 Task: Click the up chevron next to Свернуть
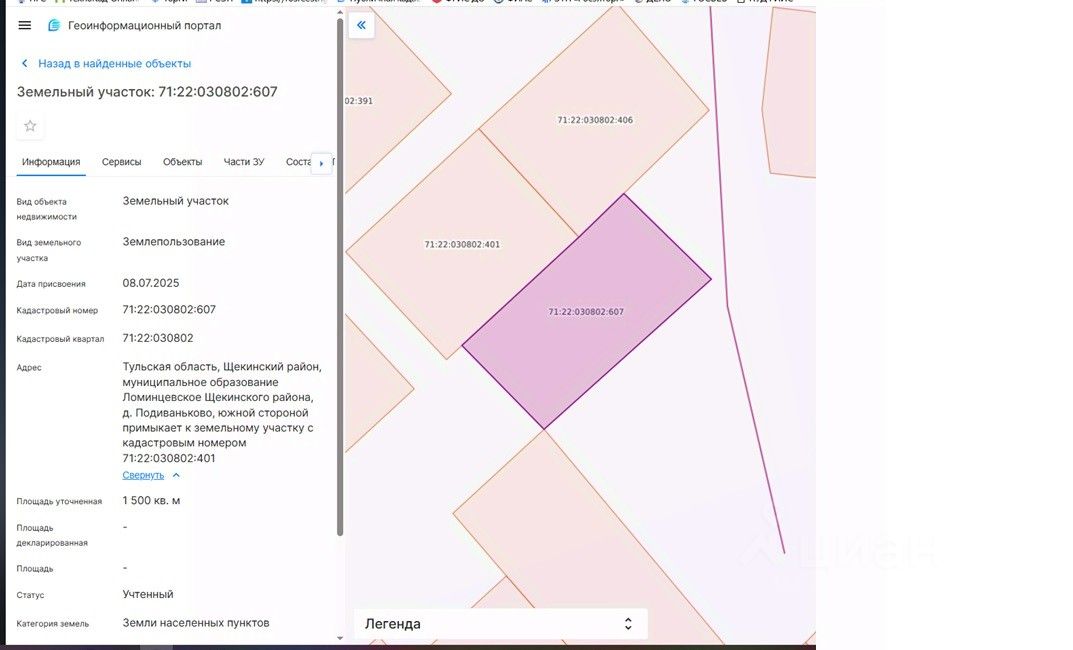click(176, 475)
